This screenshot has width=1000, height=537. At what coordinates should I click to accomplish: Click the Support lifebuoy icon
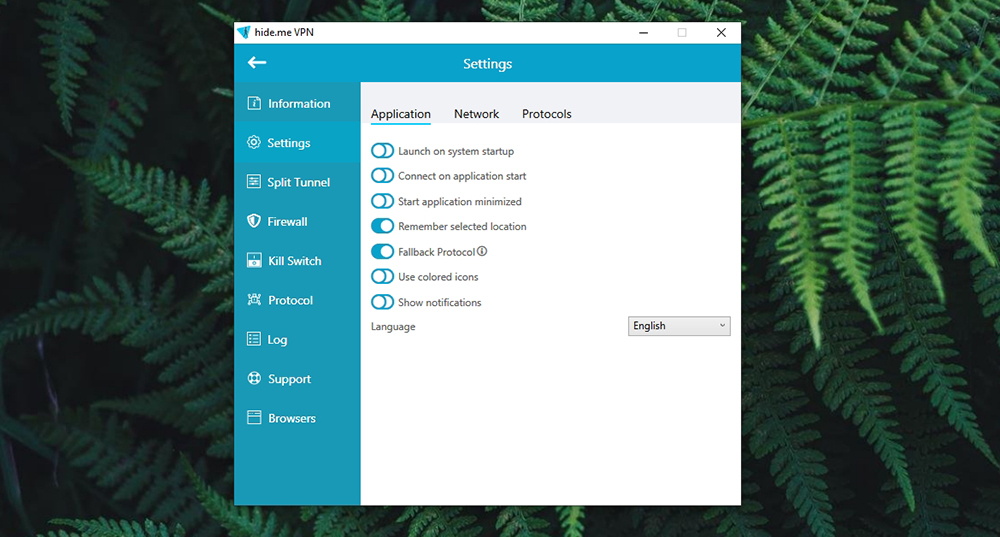point(254,378)
